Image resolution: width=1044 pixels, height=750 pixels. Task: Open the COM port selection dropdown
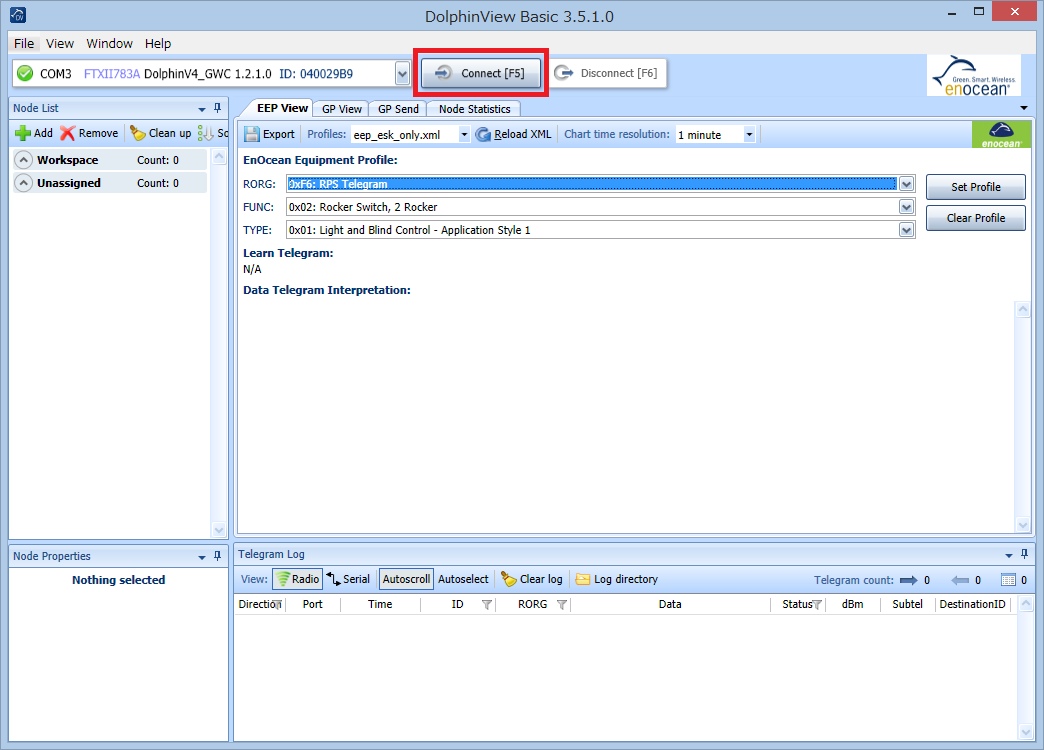402,73
